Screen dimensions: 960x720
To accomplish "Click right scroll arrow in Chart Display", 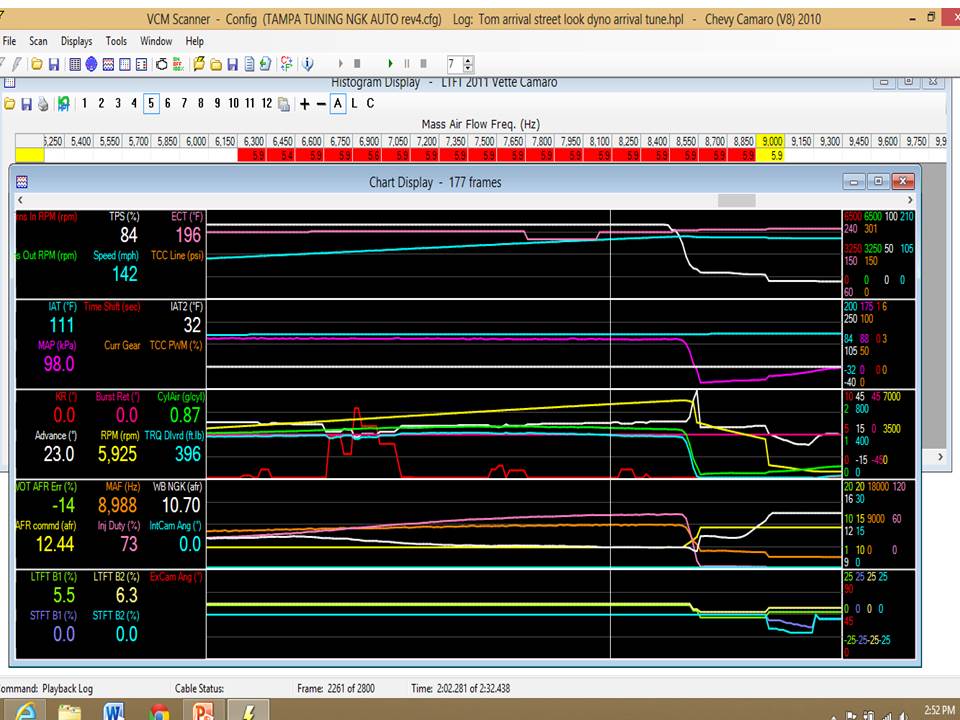I will (x=908, y=200).
